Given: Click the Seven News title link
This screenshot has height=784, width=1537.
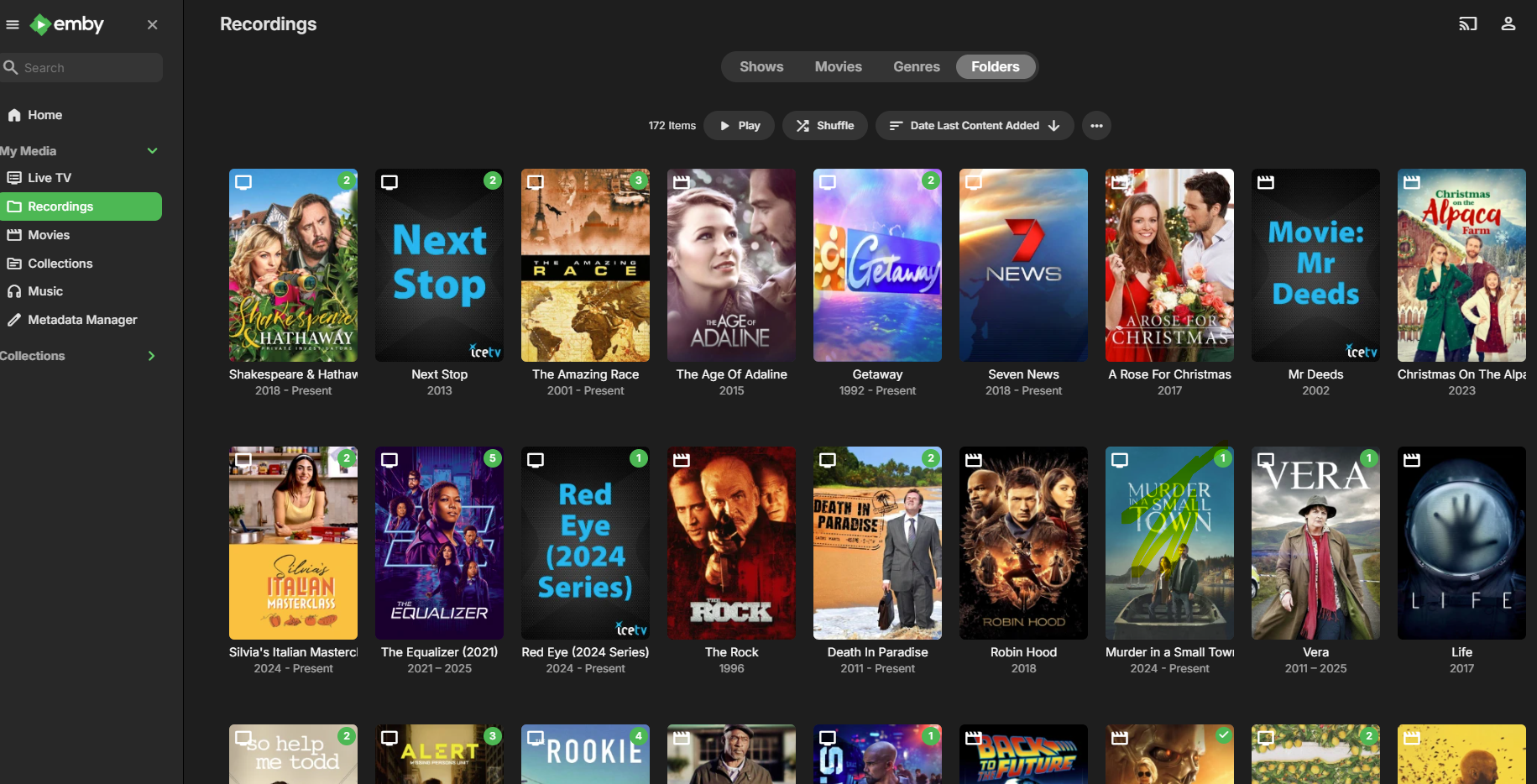Looking at the screenshot, I should (1024, 374).
